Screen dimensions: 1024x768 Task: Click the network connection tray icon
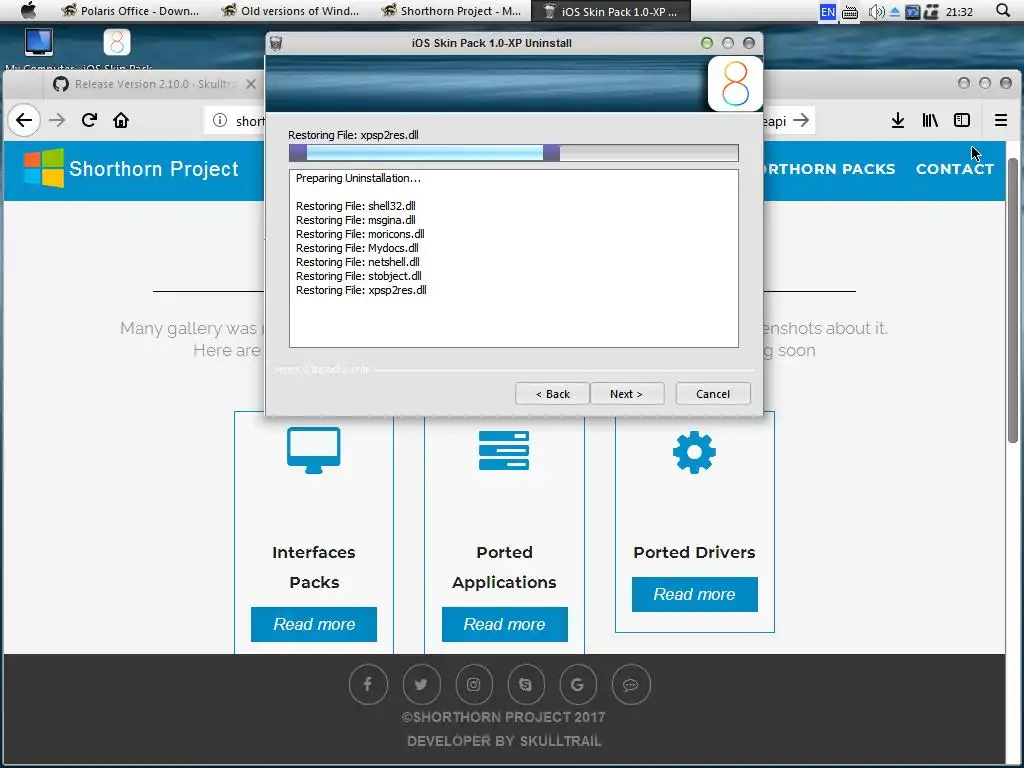tap(931, 11)
